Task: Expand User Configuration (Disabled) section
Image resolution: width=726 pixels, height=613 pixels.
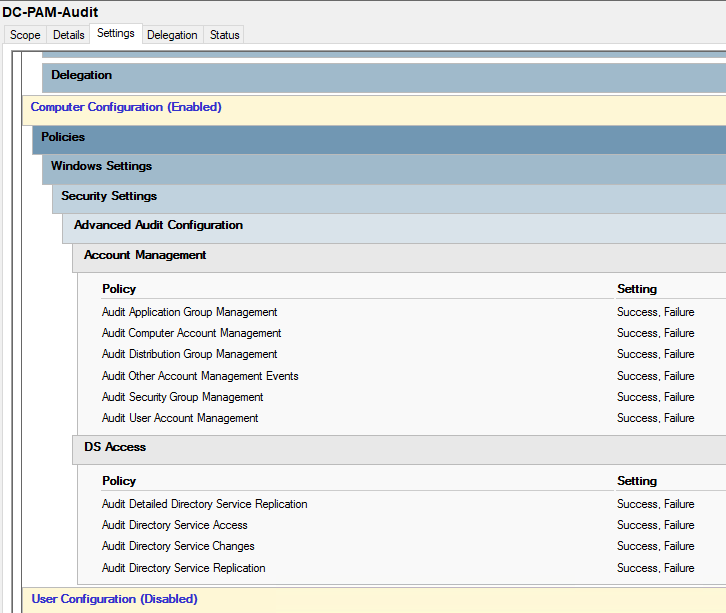Action: tap(115, 599)
